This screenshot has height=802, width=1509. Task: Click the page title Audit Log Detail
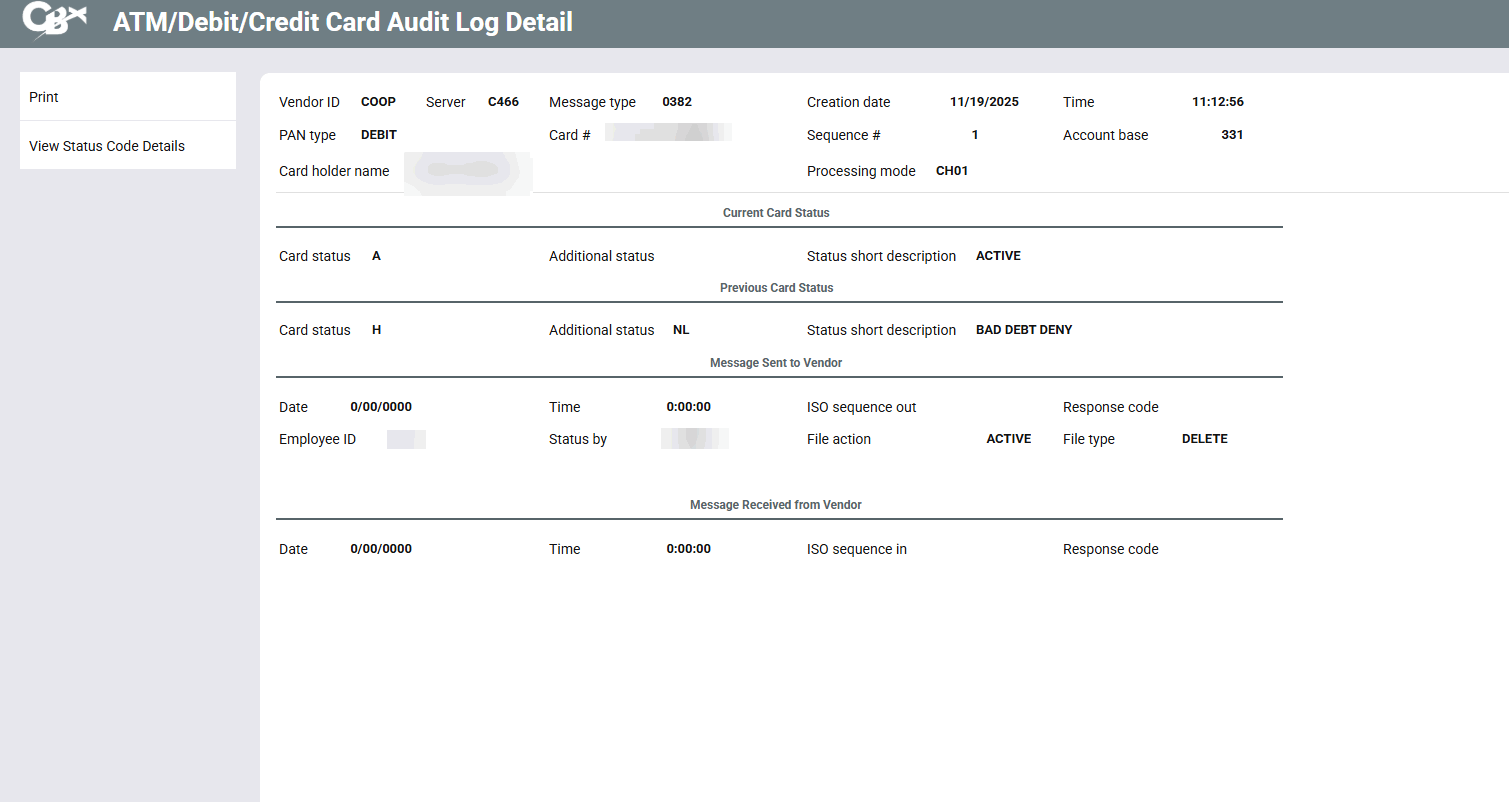342,22
